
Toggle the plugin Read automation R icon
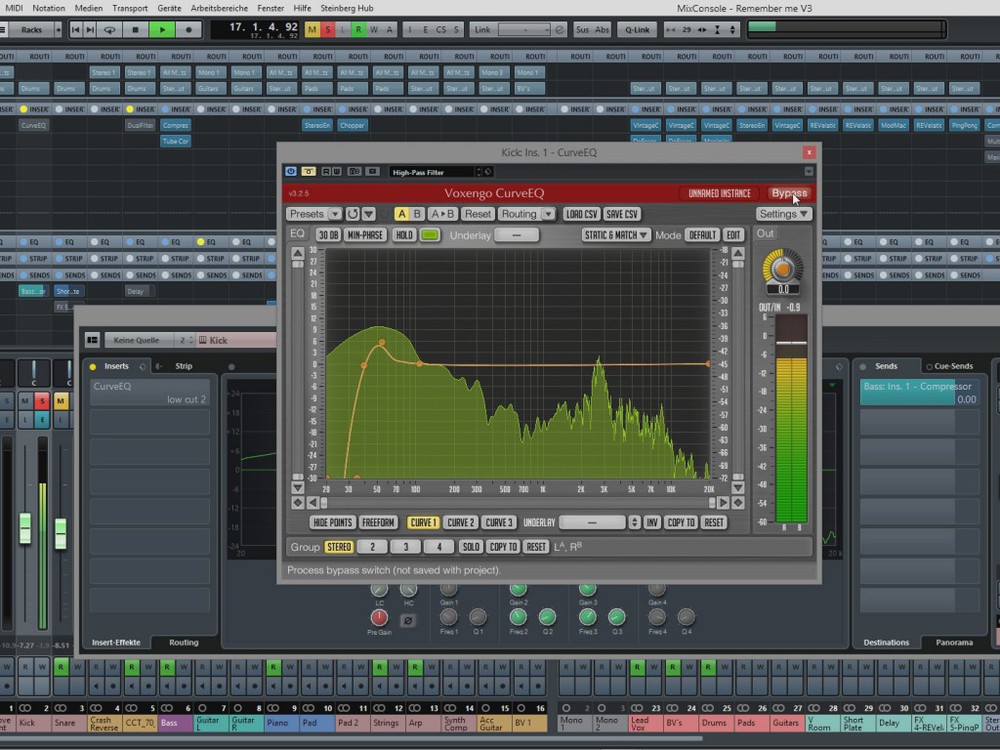coord(326,172)
